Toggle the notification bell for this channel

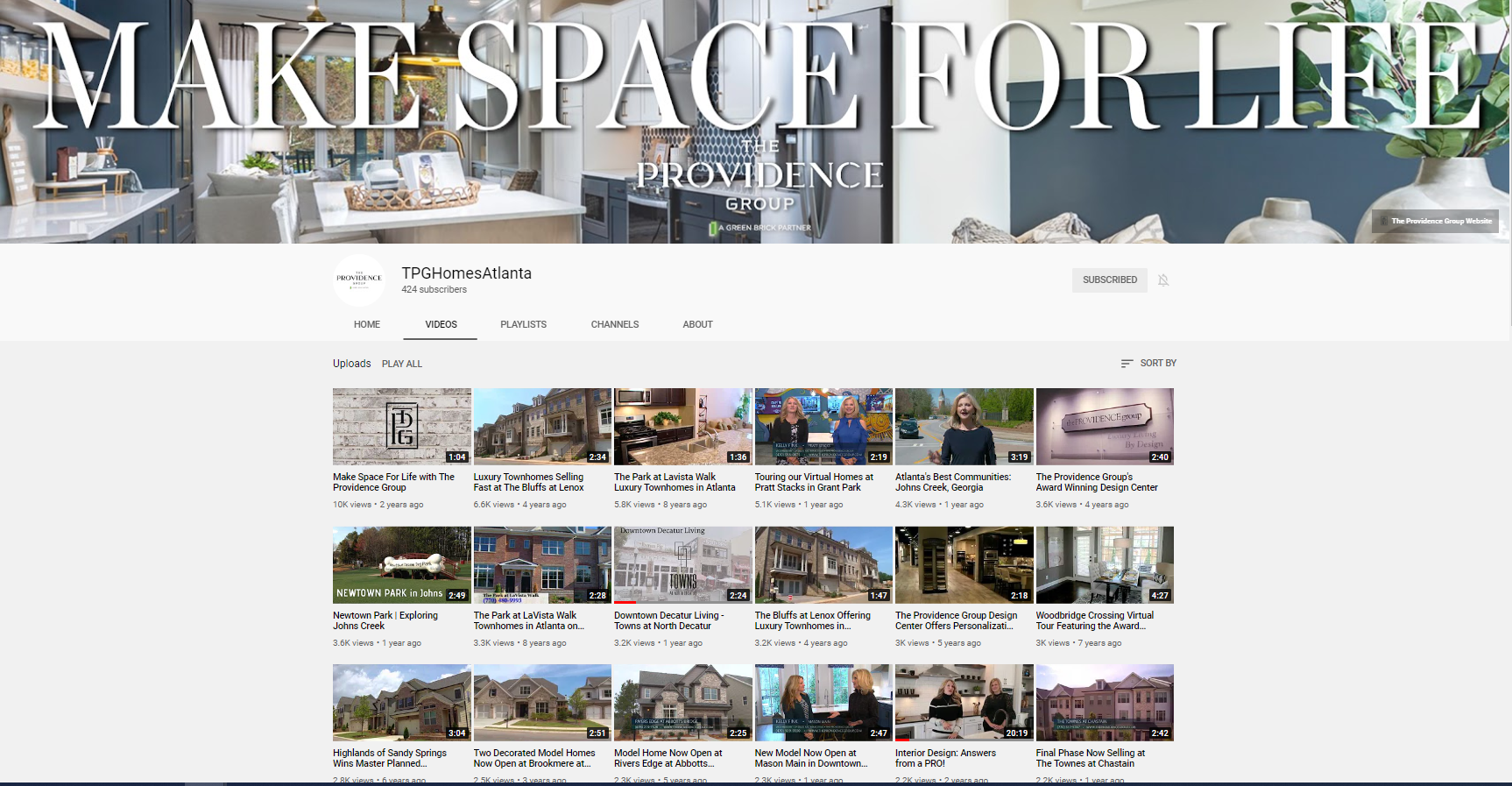pos(1163,280)
